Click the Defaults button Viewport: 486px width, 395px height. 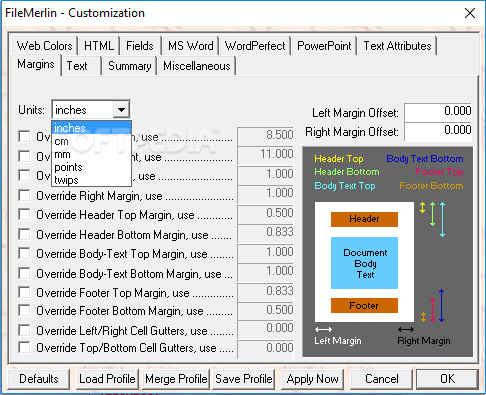[39, 379]
